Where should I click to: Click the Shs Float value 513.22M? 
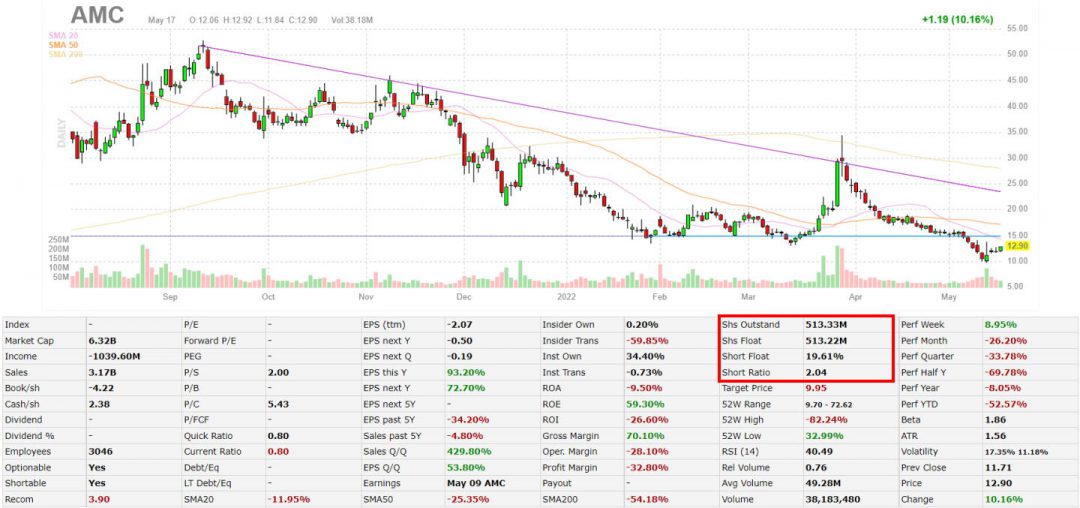point(825,341)
